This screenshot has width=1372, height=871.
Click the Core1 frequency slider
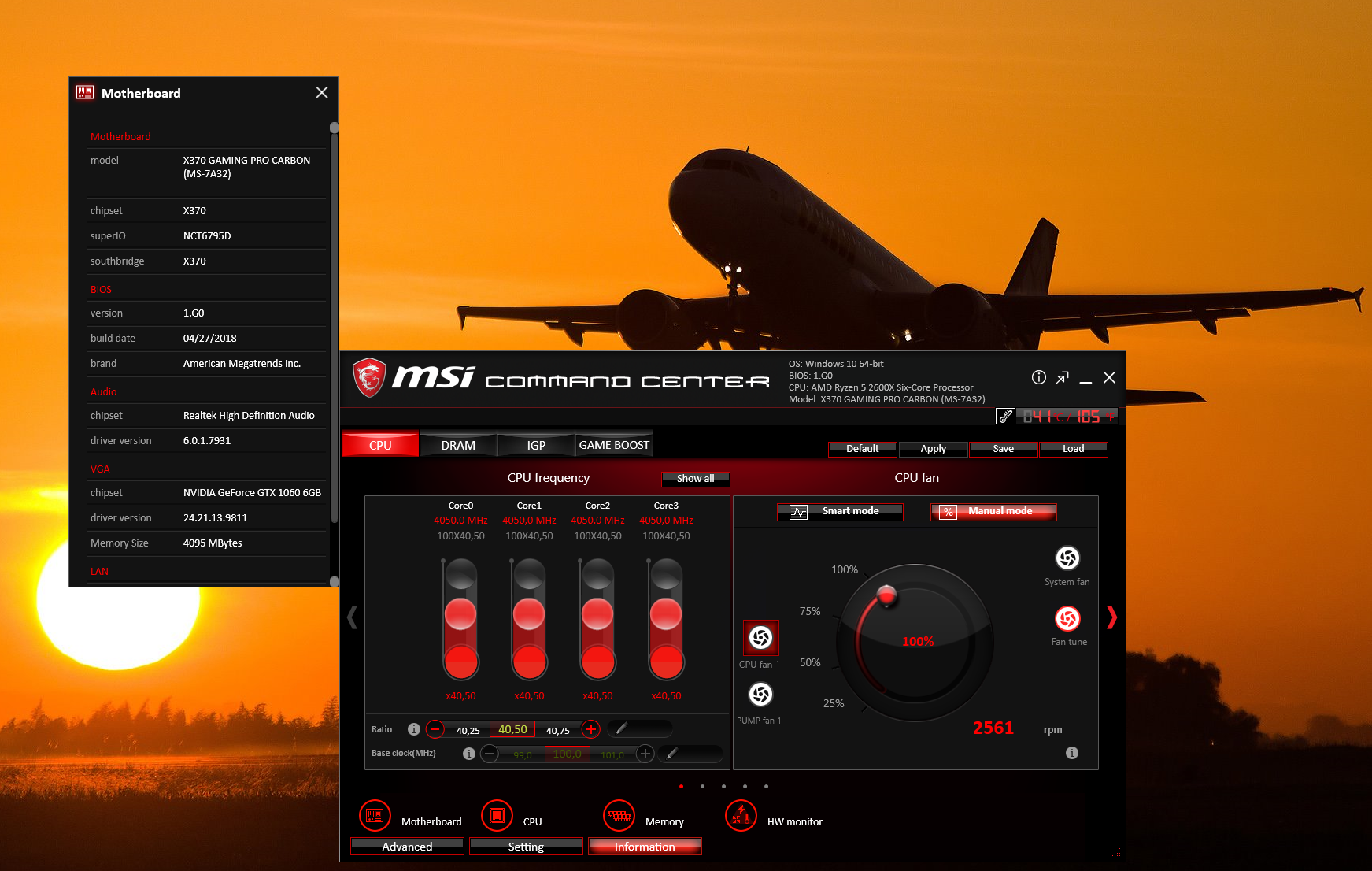point(529,618)
